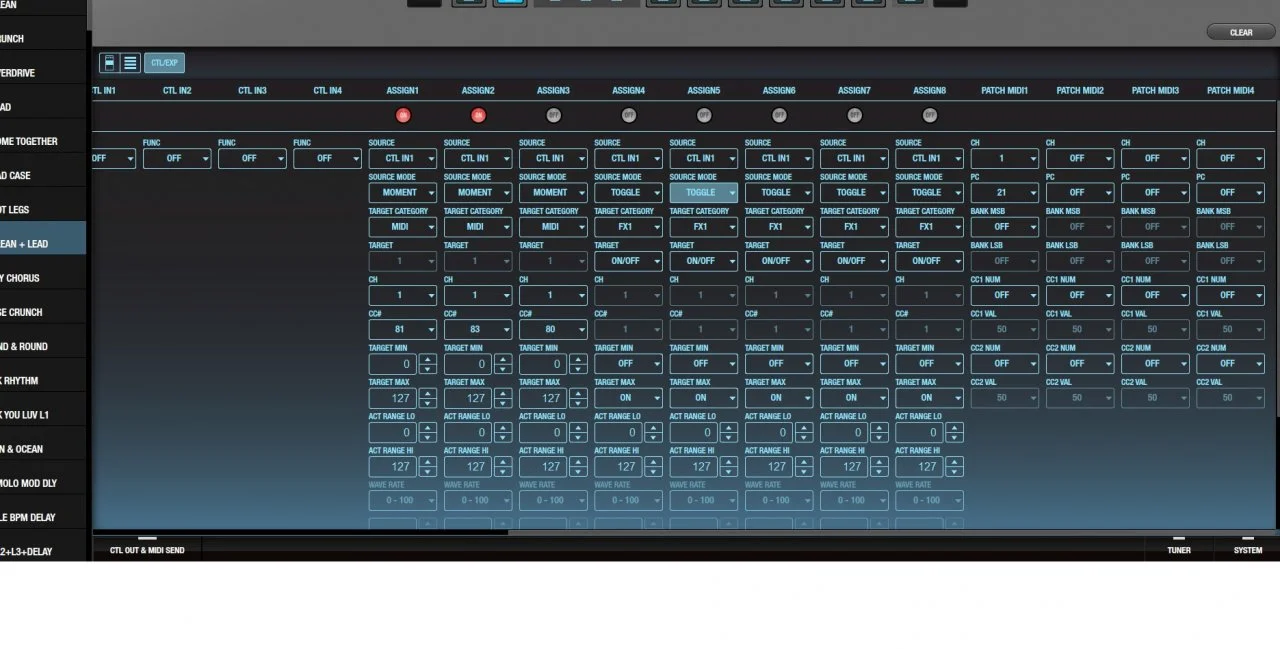Decrease ASSIGN1 Act Range Hi down arrow
Image resolution: width=1280 pixels, height=649 pixels.
point(427,472)
